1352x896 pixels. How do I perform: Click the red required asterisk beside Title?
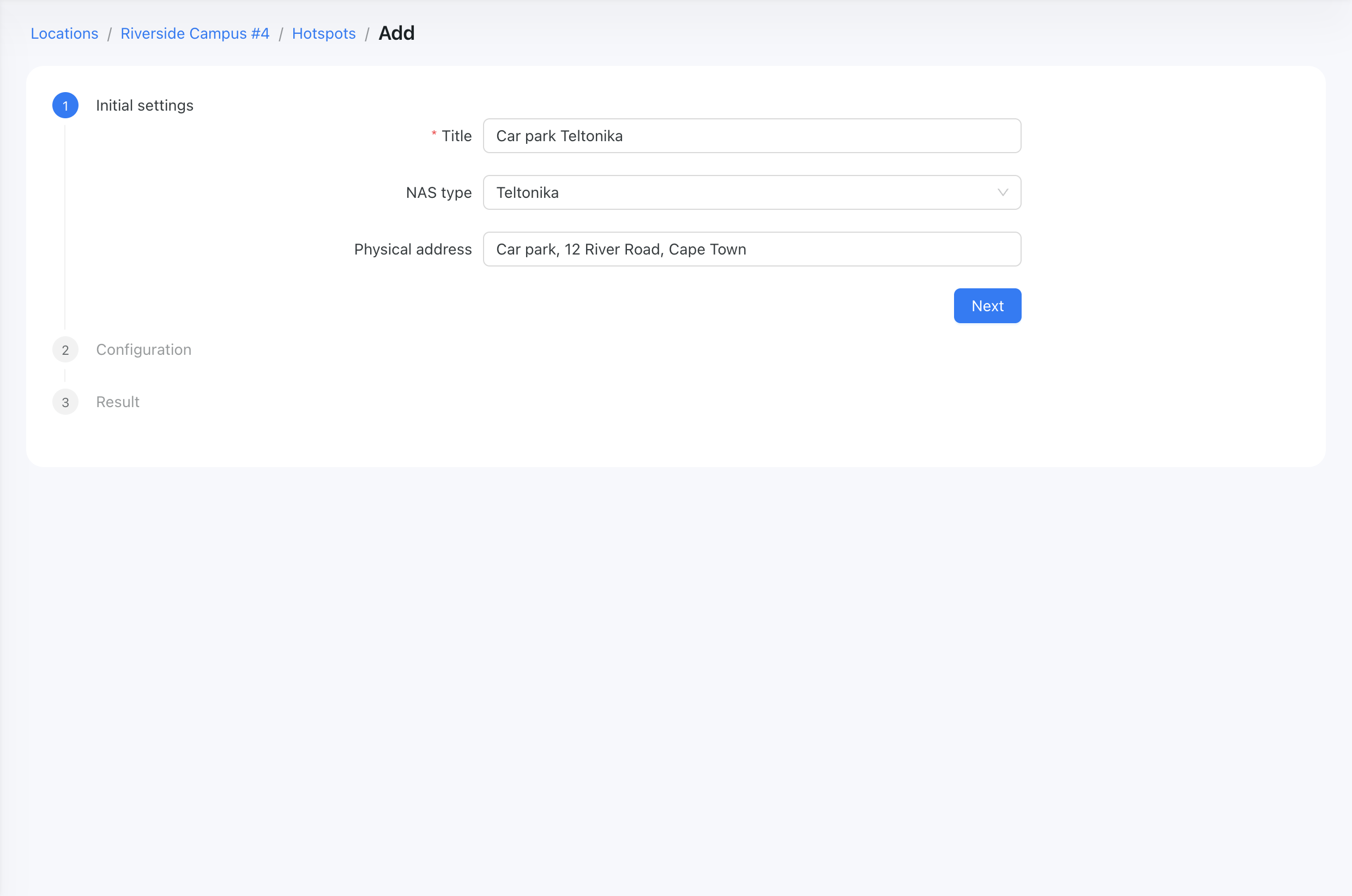pyautogui.click(x=434, y=135)
